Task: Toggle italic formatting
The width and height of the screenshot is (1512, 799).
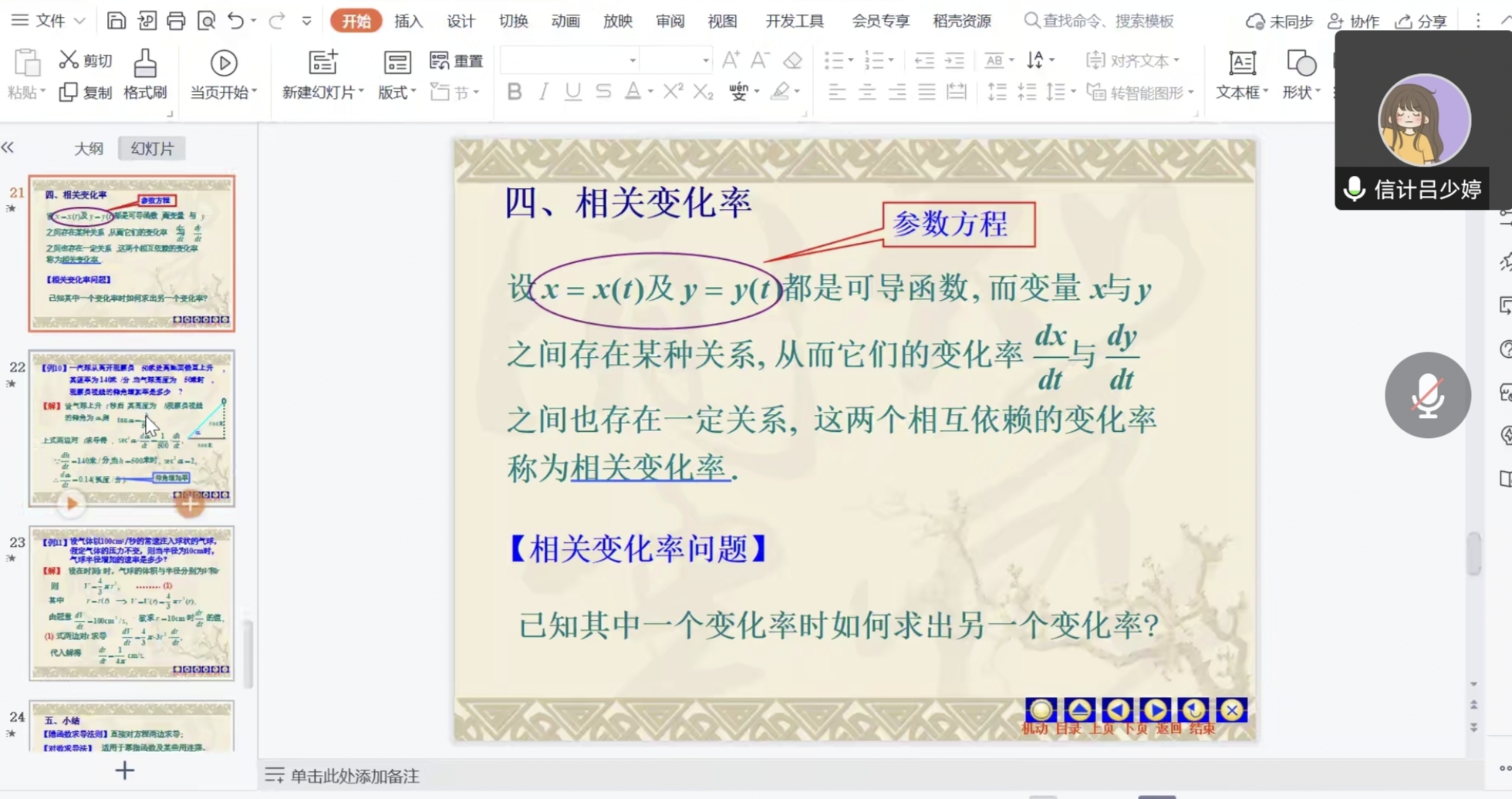Action: [x=543, y=93]
